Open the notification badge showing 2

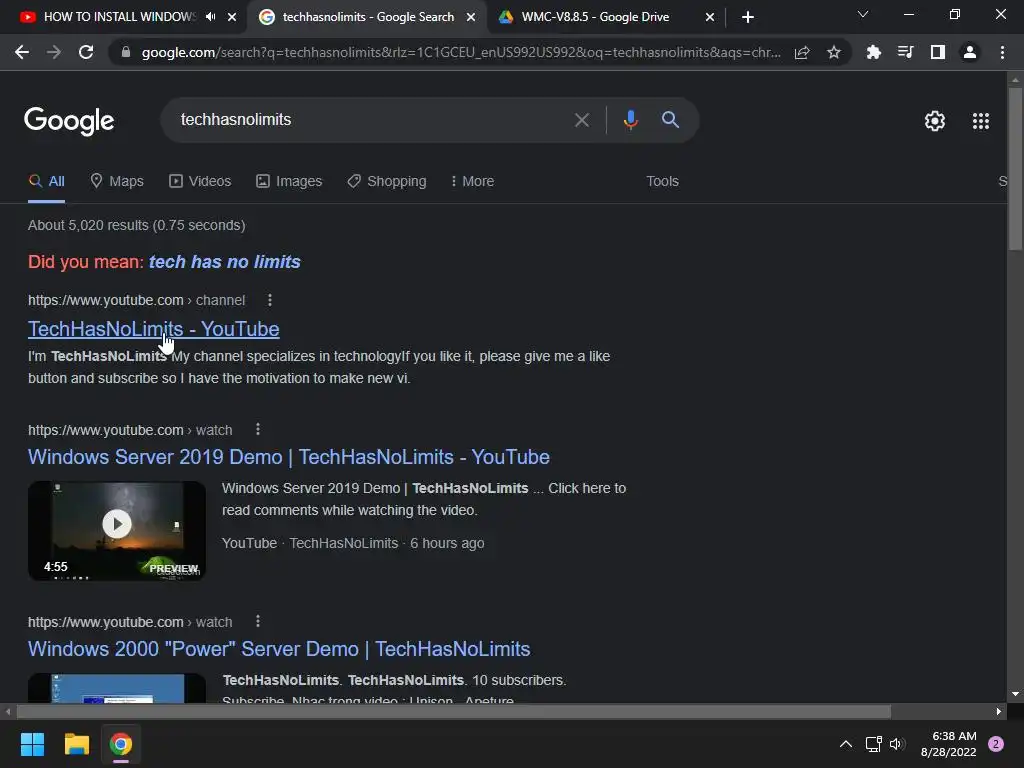(996, 744)
